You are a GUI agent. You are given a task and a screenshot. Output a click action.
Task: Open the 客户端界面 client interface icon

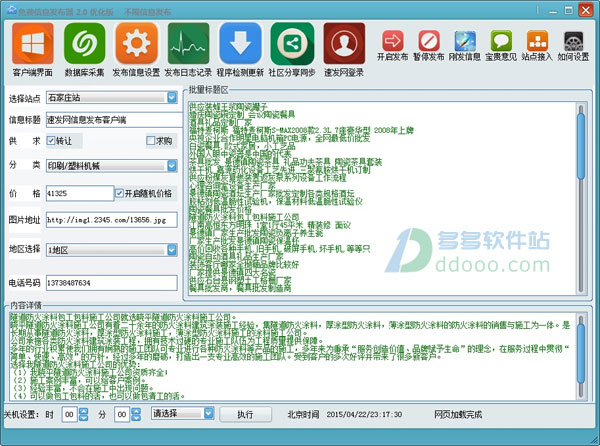tap(32, 44)
